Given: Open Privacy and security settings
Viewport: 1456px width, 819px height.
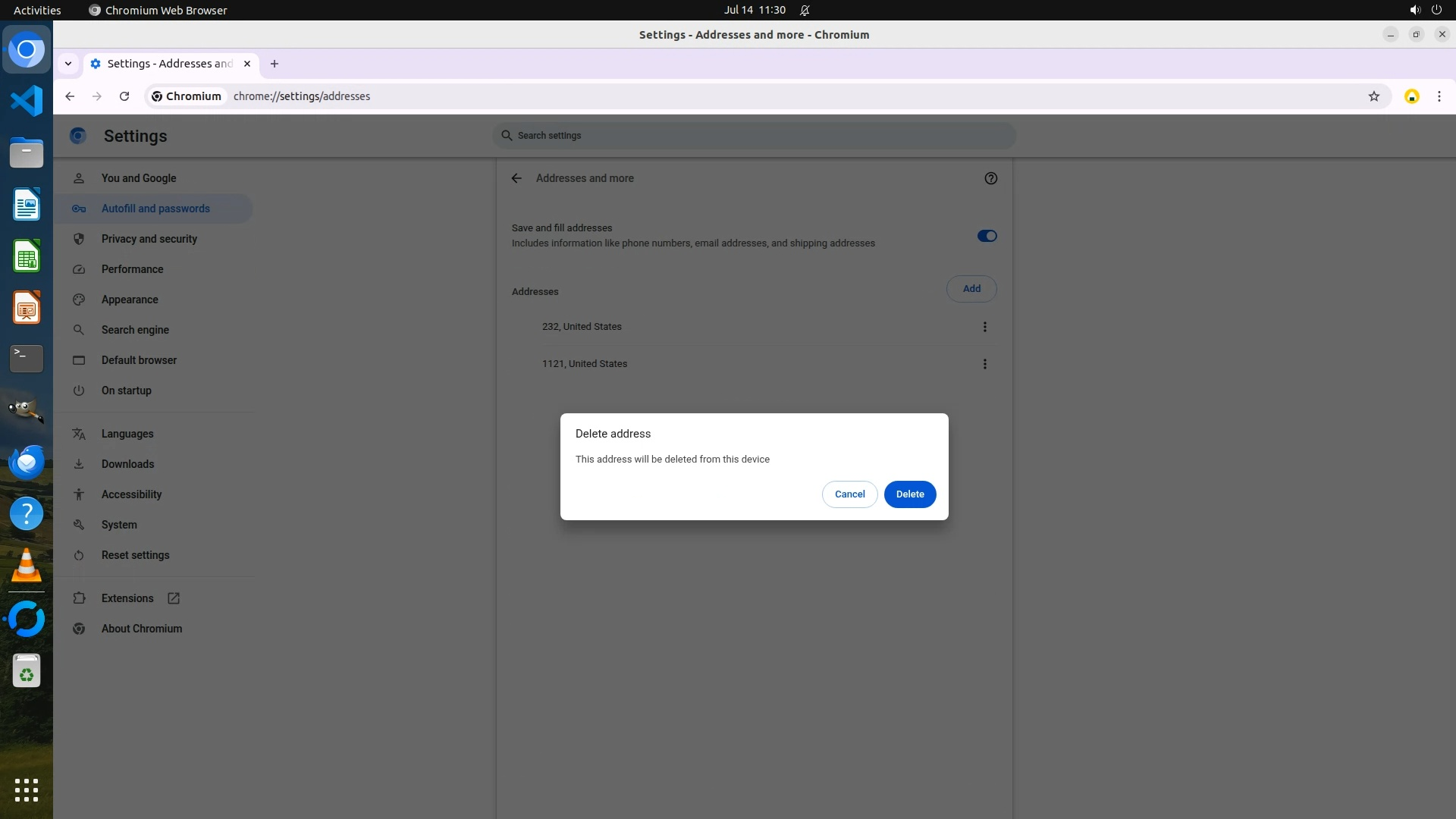Looking at the screenshot, I should [149, 239].
